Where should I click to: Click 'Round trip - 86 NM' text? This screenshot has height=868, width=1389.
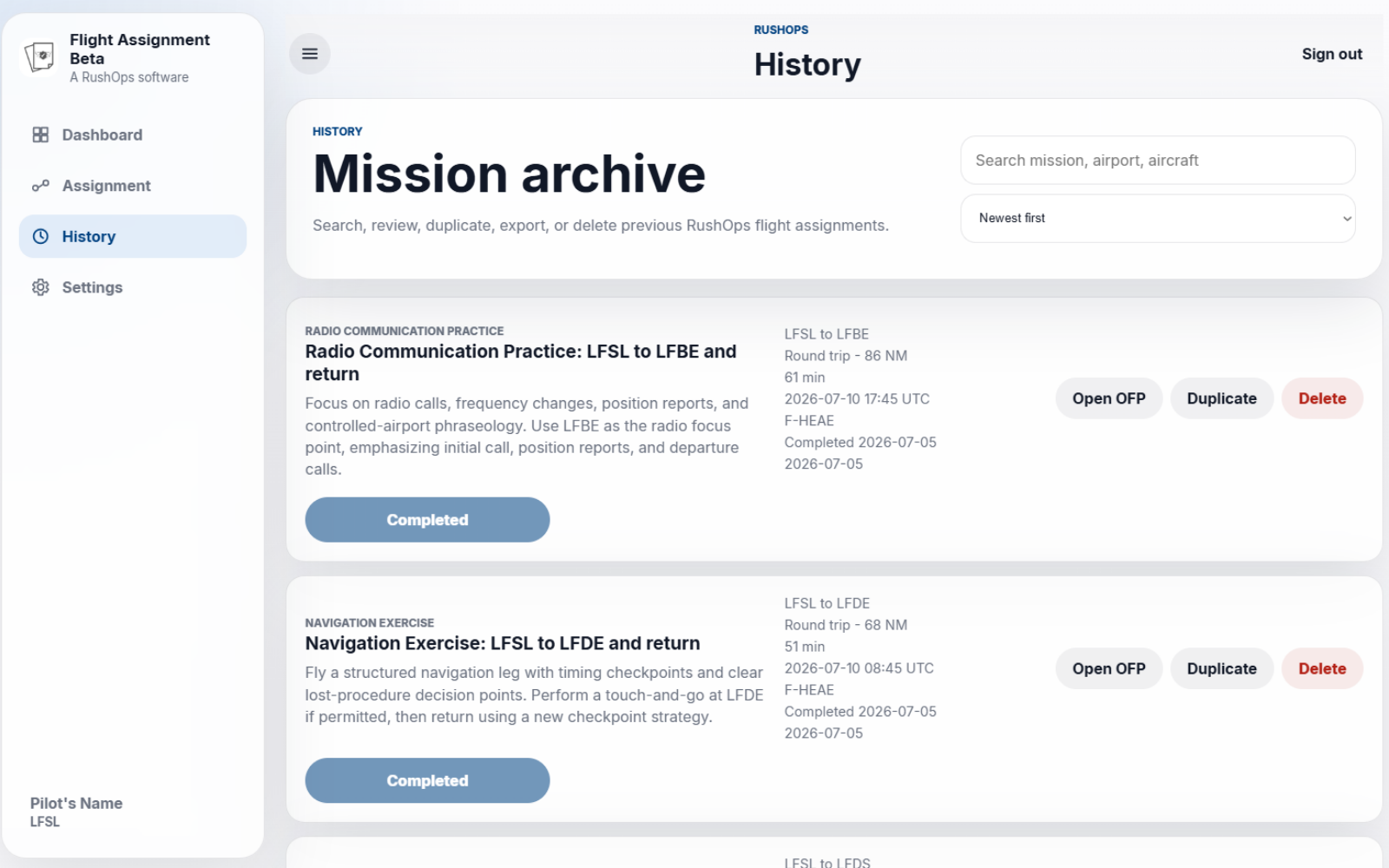point(846,356)
